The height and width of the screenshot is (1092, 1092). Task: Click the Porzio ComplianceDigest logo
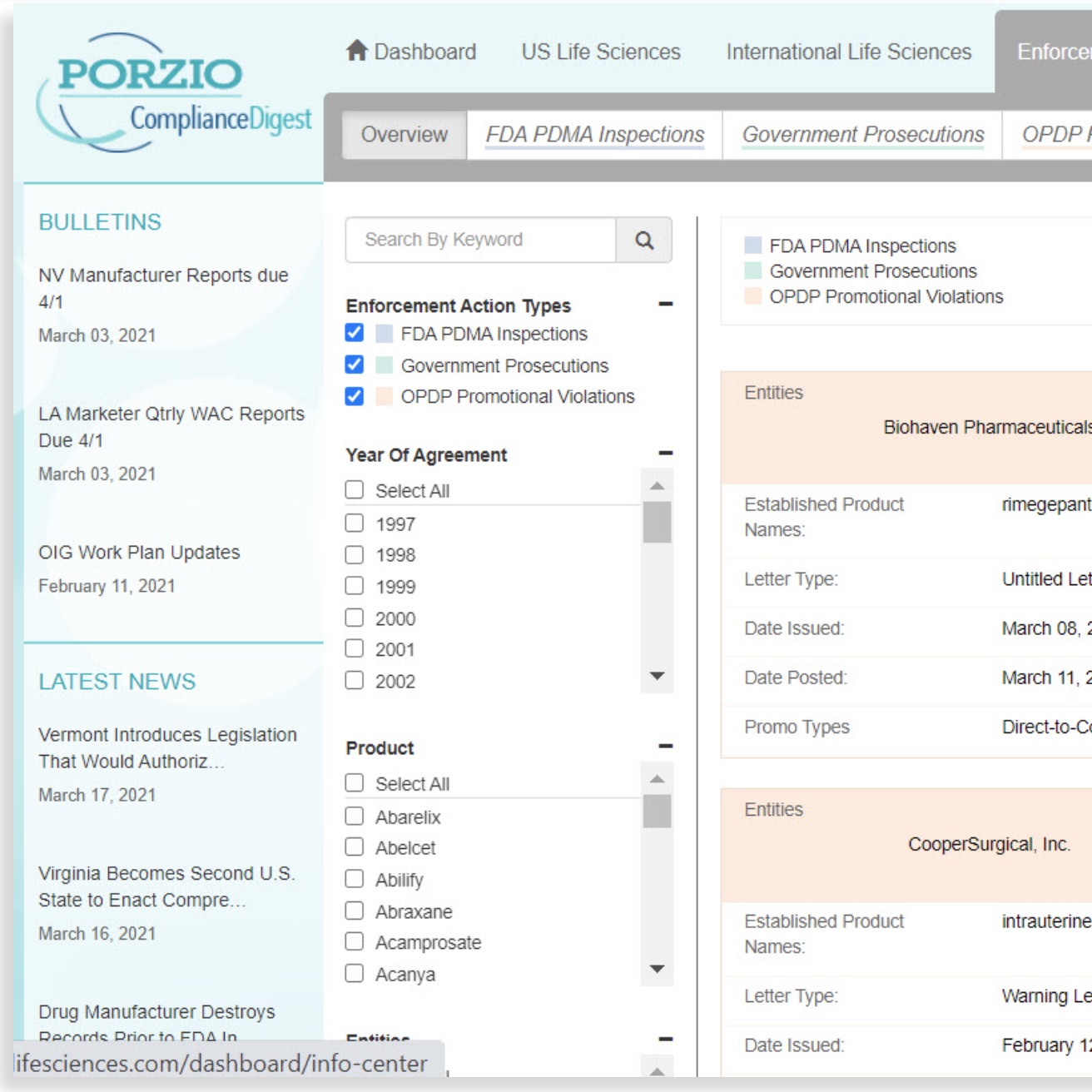(173, 93)
